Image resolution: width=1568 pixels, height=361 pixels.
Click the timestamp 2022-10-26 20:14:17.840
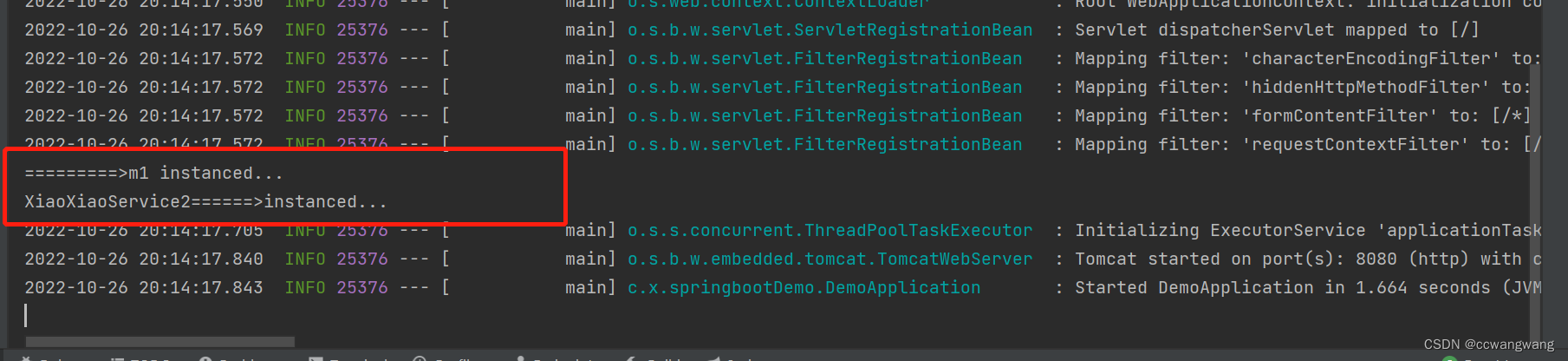[144, 259]
